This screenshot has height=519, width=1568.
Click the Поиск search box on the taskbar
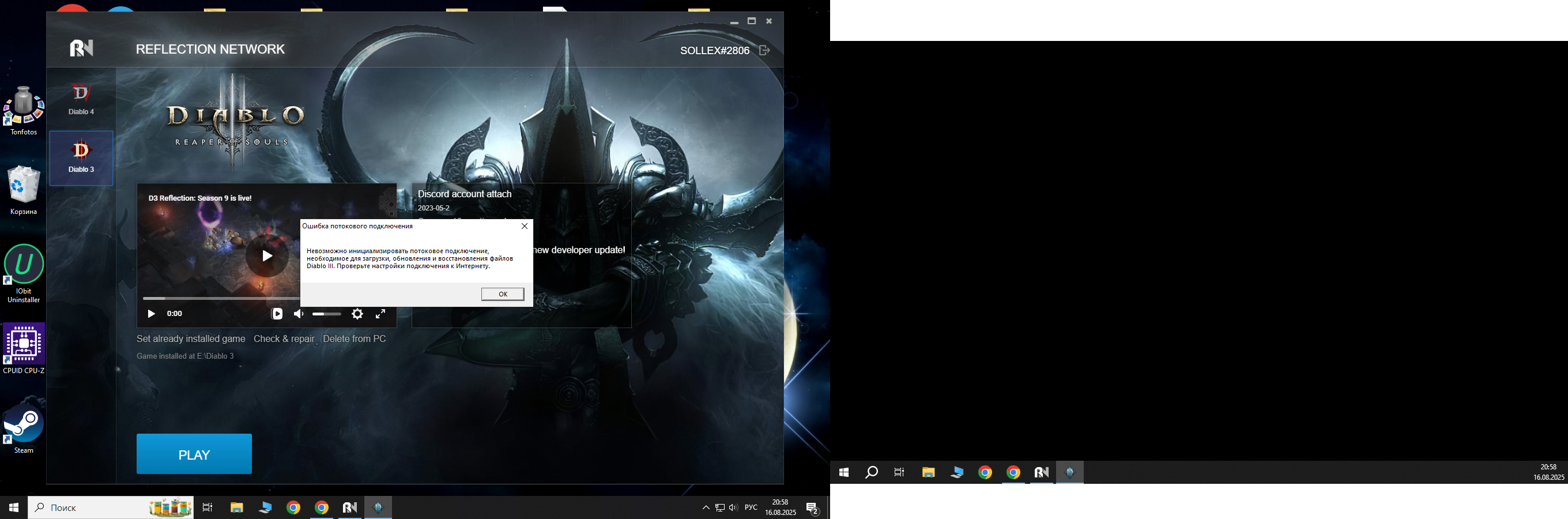(111, 507)
